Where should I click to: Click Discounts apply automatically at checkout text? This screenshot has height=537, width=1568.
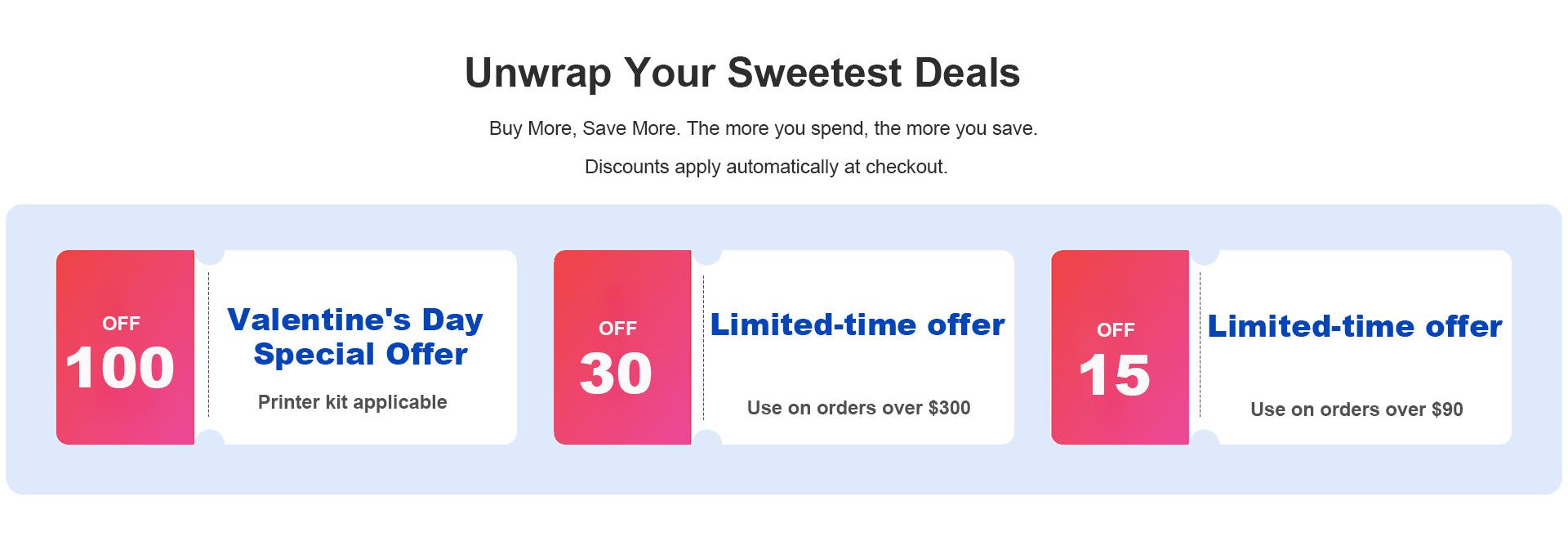tap(766, 167)
